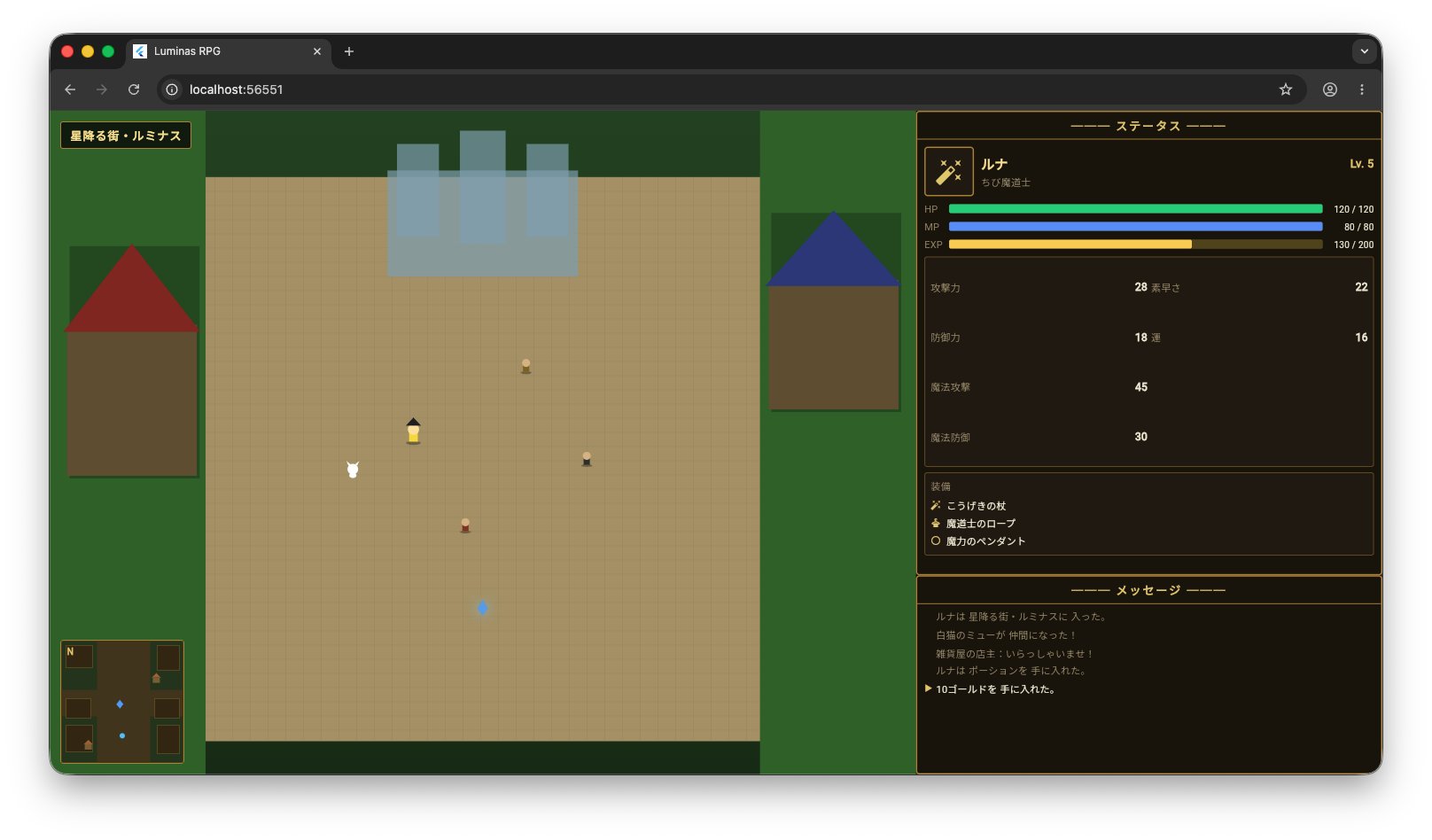This screenshot has width=1432, height=840.
Task: Click the ちび魔道士 class label
Action: coord(1006,183)
